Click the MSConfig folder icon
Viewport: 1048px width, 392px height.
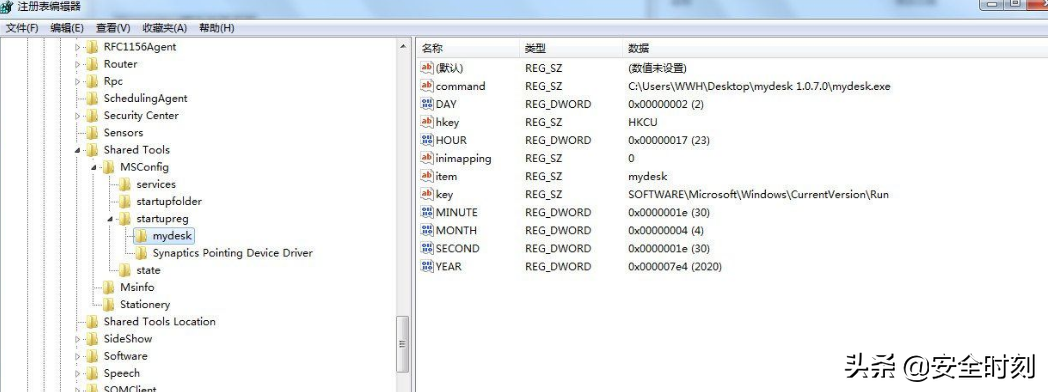(x=108, y=168)
